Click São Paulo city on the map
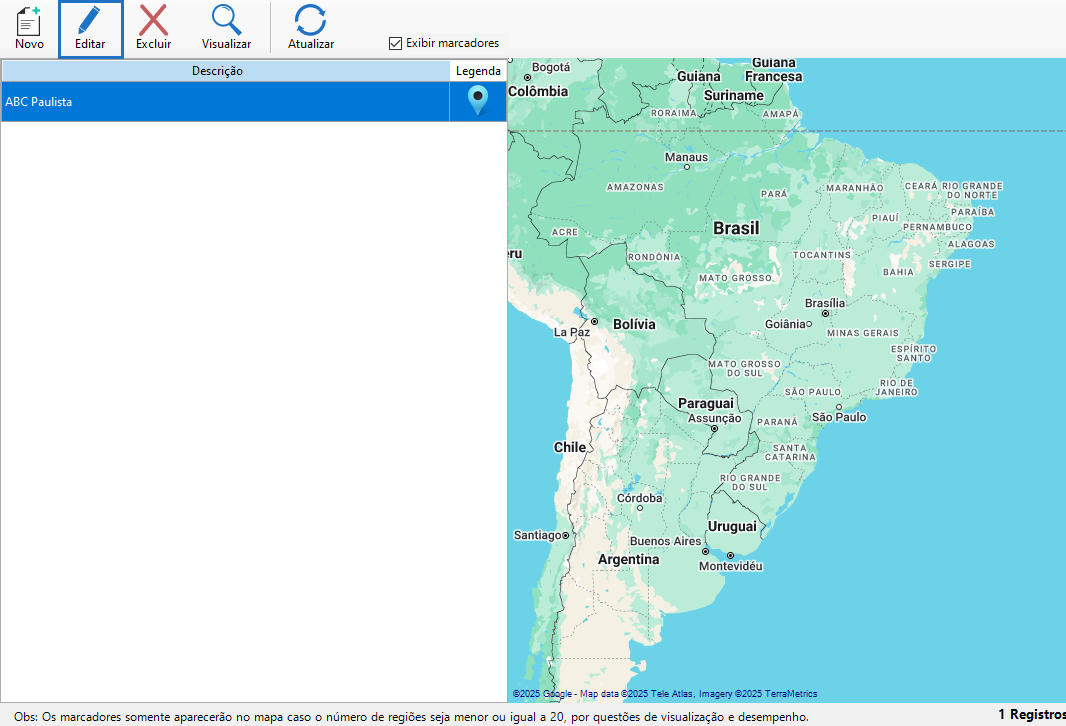This screenshot has width=1066, height=726. pos(838,416)
